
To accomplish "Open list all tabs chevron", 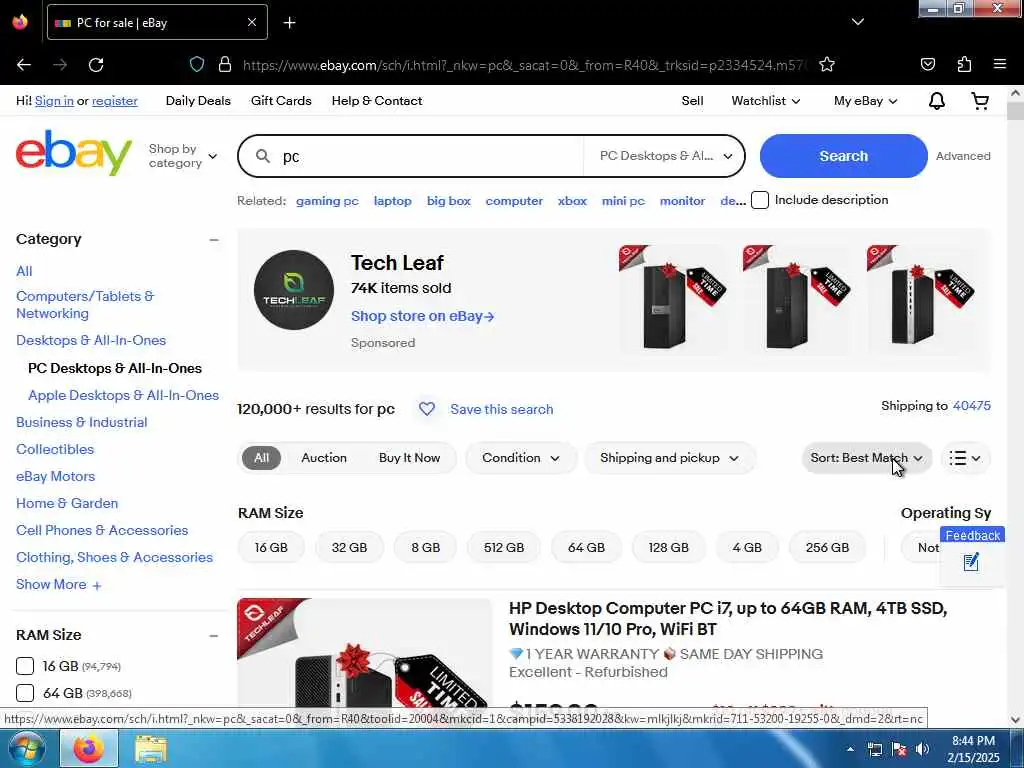I will [x=858, y=22].
